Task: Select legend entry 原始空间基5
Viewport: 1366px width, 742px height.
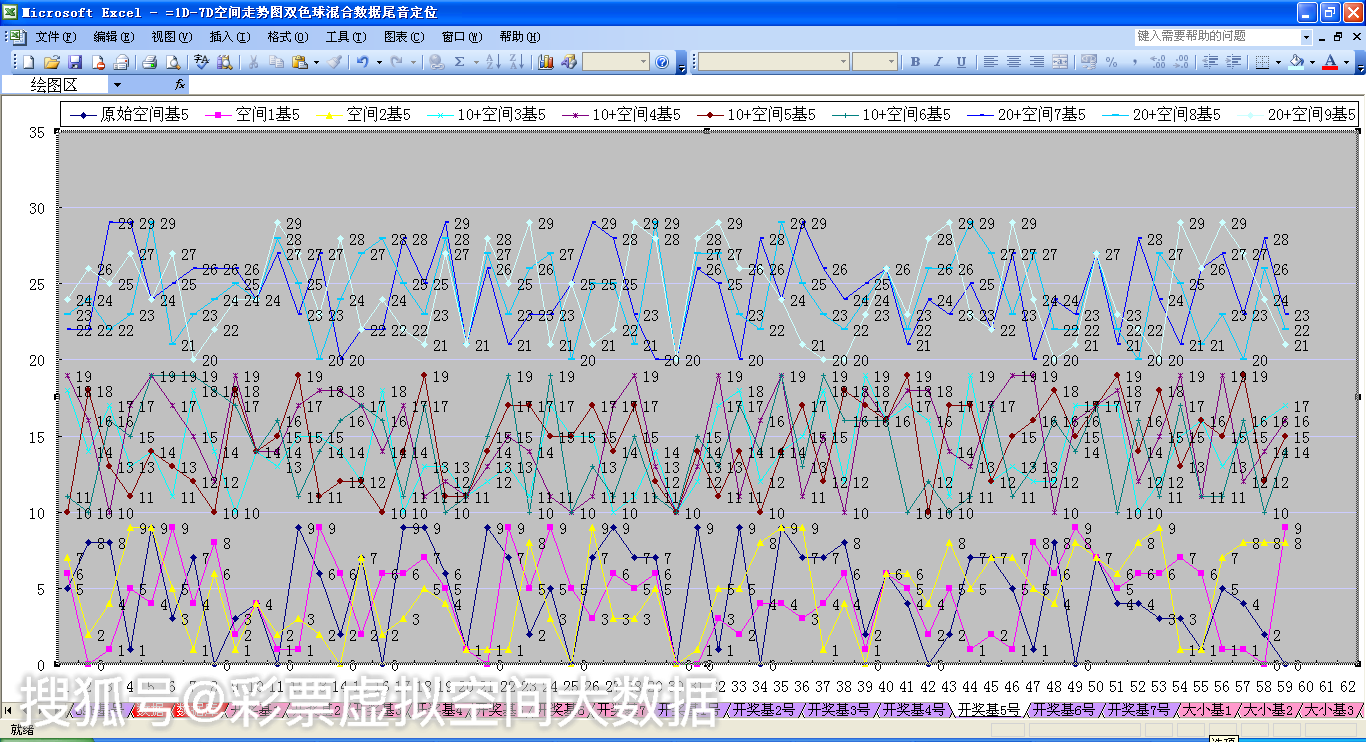Action: [129, 114]
